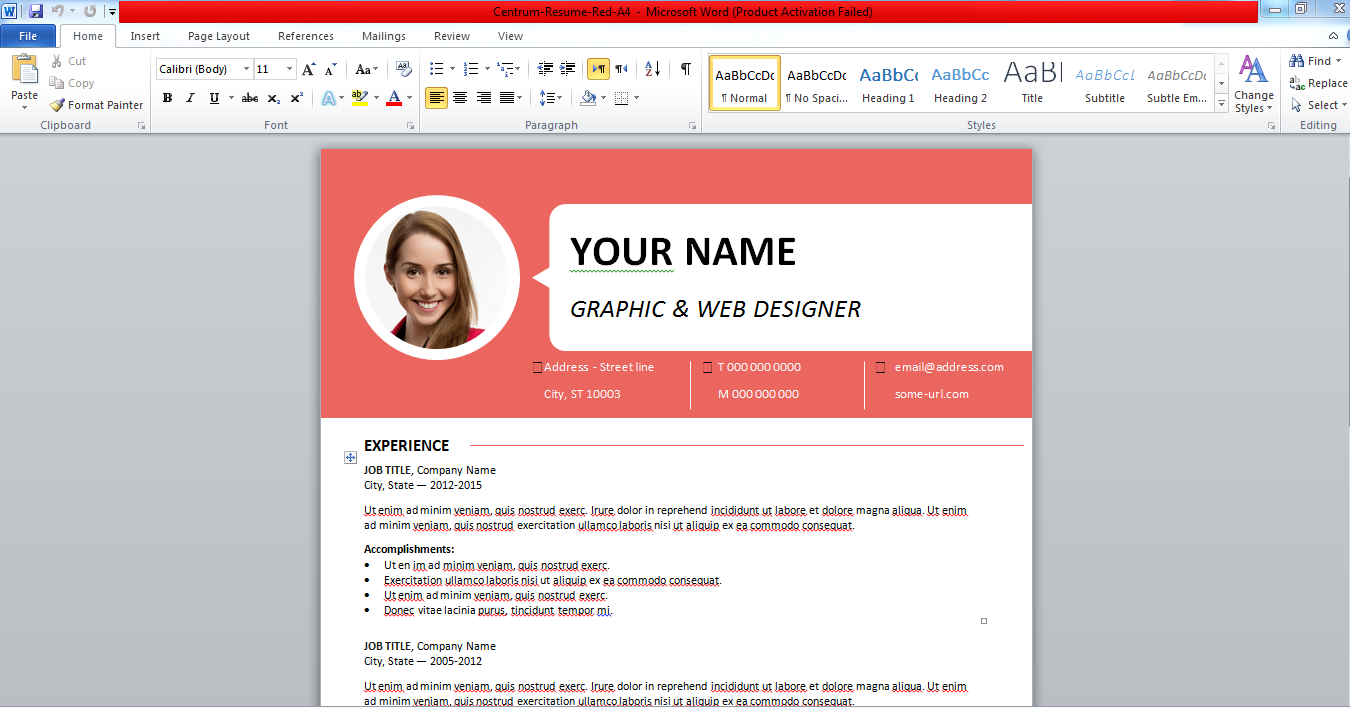The image size is (1350, 708).
Task: Open the font name dropdown
Action: [247, 69]
